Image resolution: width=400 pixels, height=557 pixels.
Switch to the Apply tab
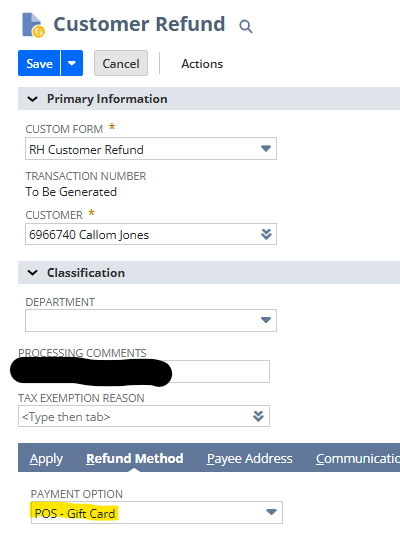coord(46,459)
